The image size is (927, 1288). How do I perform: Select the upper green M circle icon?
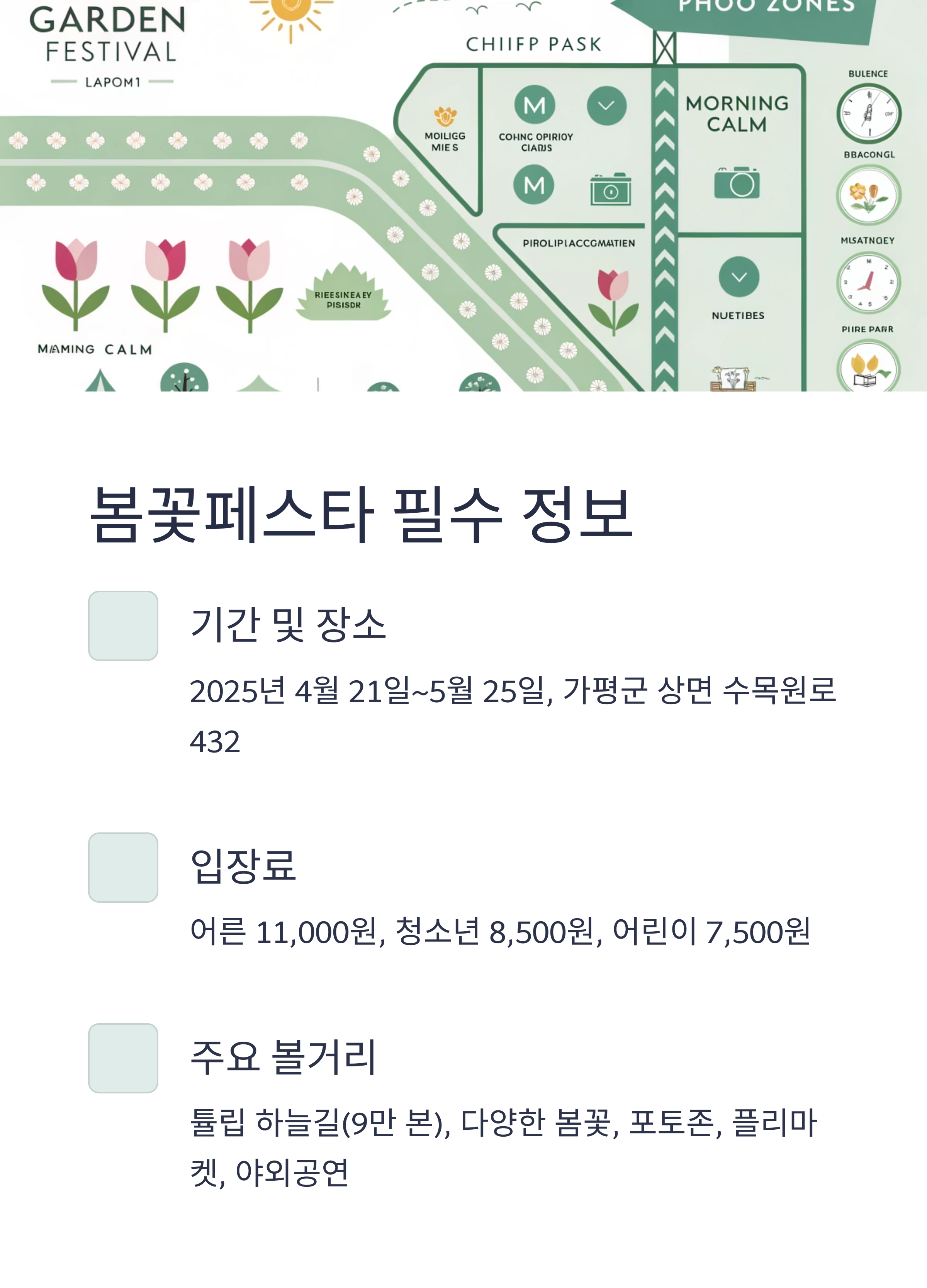point(535,105)
